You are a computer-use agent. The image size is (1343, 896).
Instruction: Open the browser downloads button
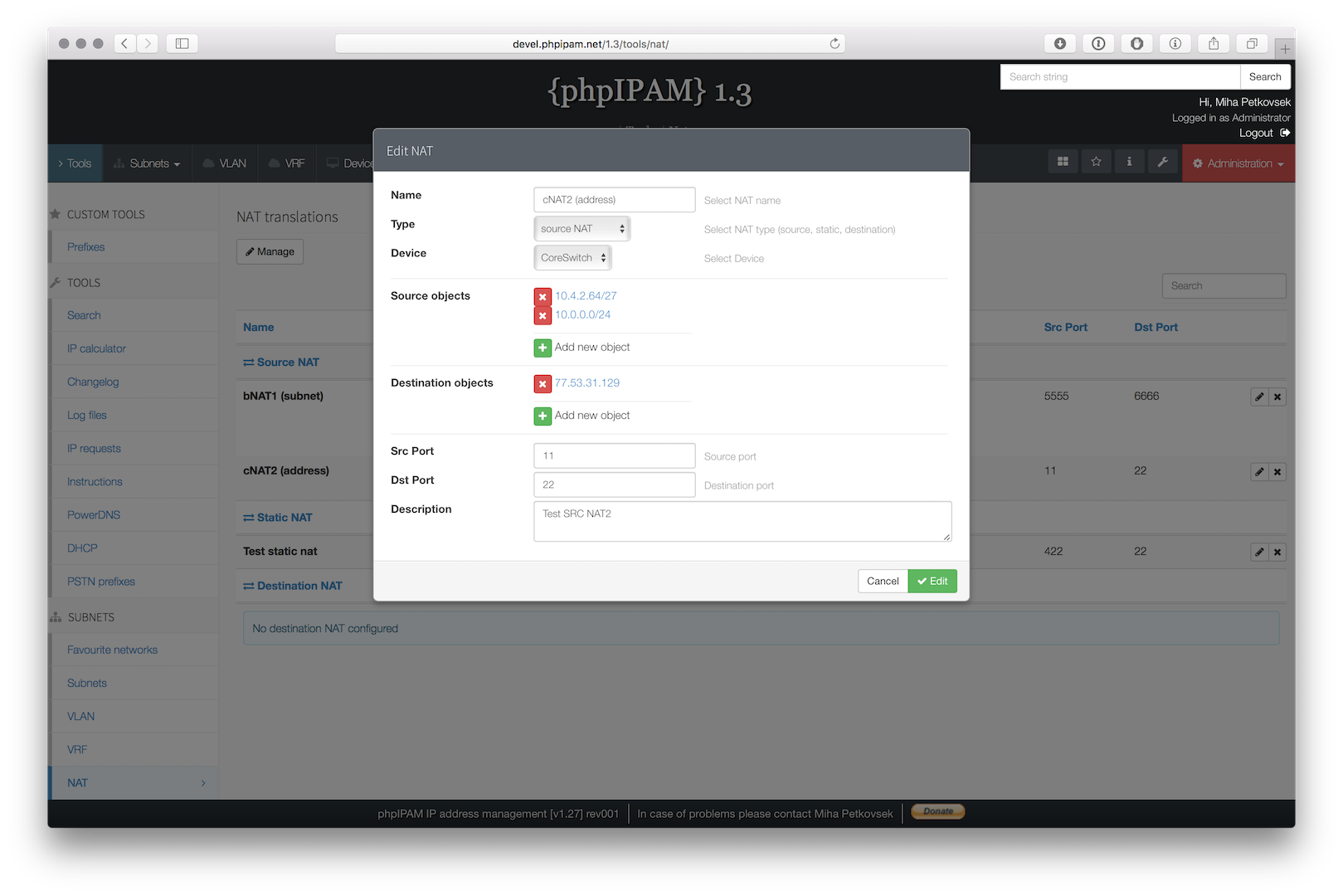tap(1060, 43)
